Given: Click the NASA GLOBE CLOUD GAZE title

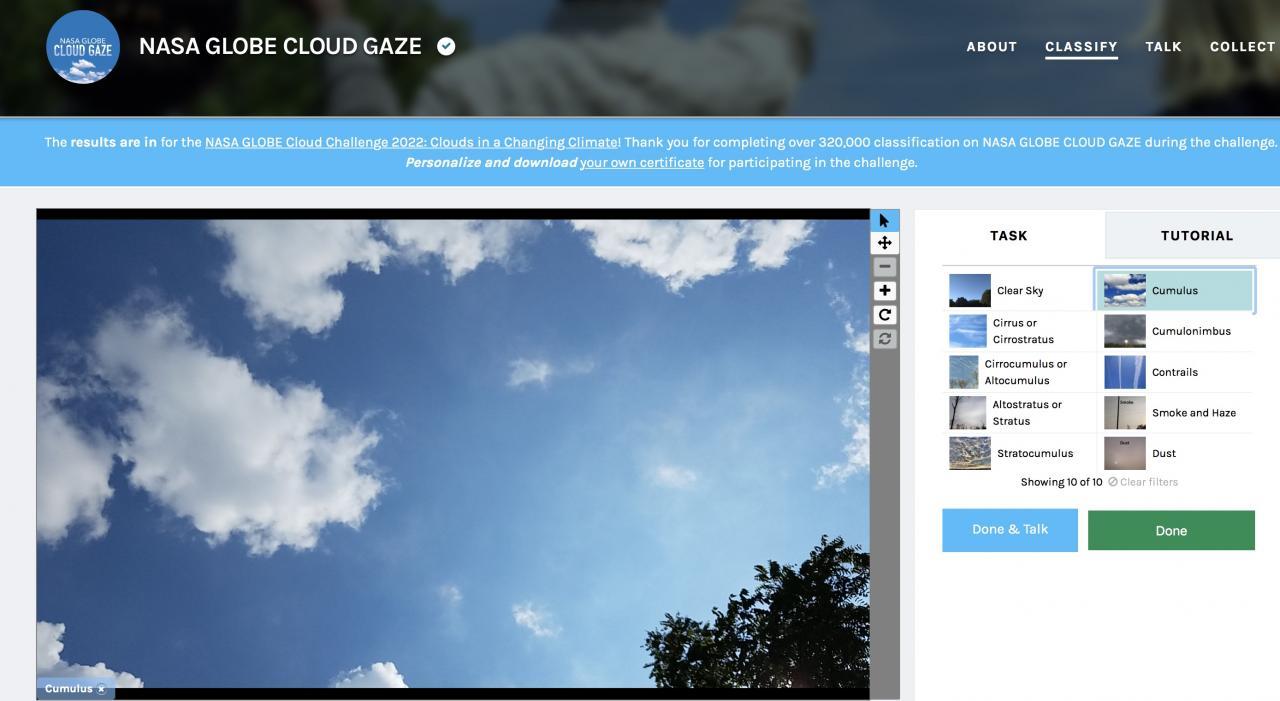Looking at the screenshot, I should [x=280, y=46].
